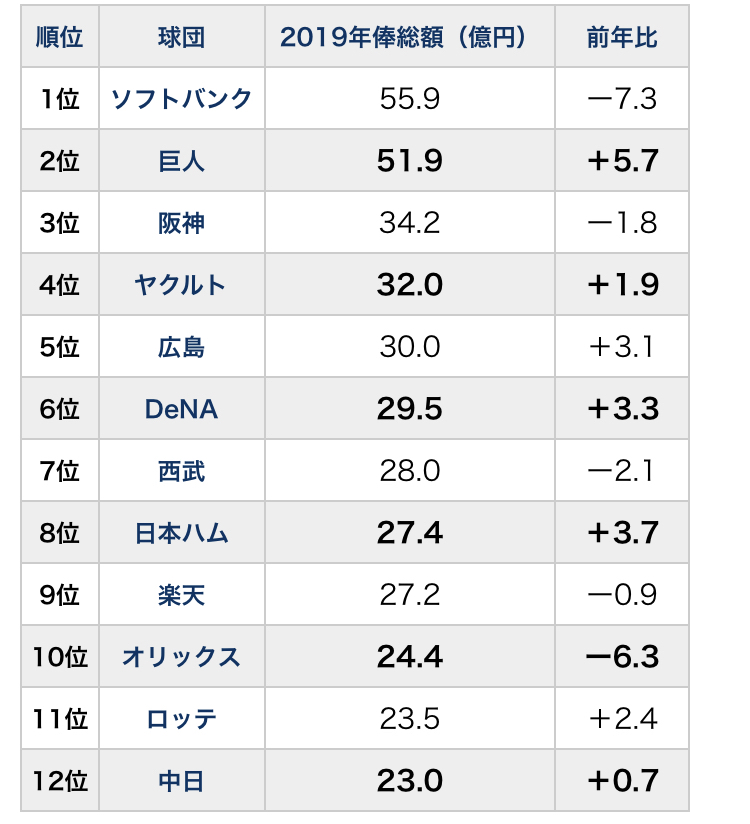Click the 前年比 column header
This screenshot has width=750, height=824.
pyautogui.click(x=622, y=37)
